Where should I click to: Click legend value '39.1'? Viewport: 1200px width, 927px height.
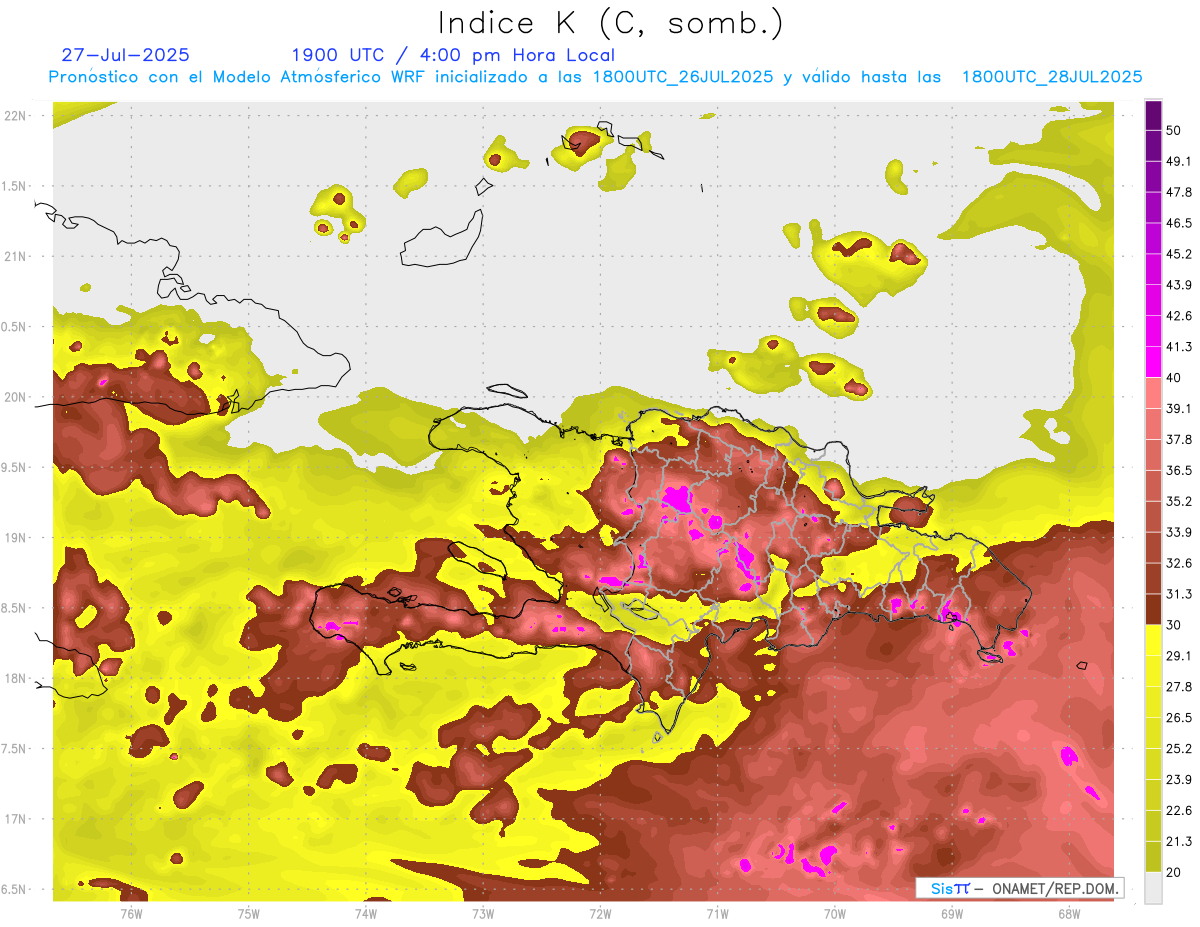tap(1179, 409)
